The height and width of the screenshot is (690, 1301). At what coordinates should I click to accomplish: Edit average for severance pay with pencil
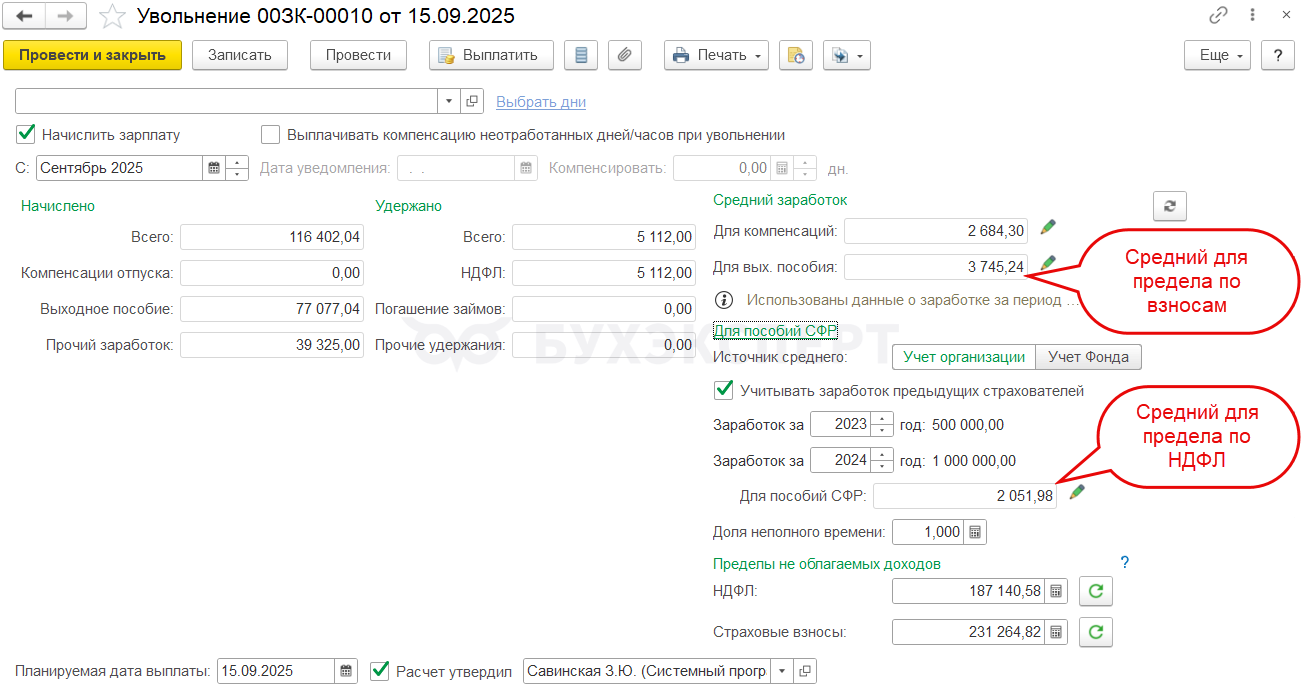point(1048,263)
